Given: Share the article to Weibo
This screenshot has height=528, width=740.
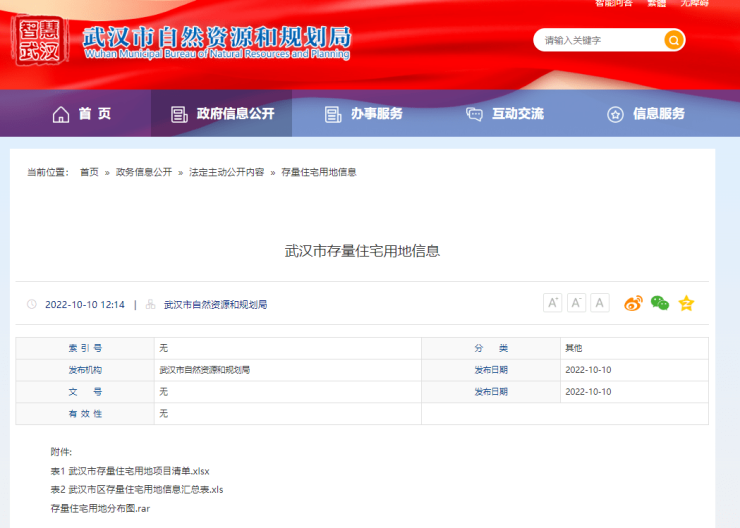Looking at the screenshot, I should tap(633, 303).
